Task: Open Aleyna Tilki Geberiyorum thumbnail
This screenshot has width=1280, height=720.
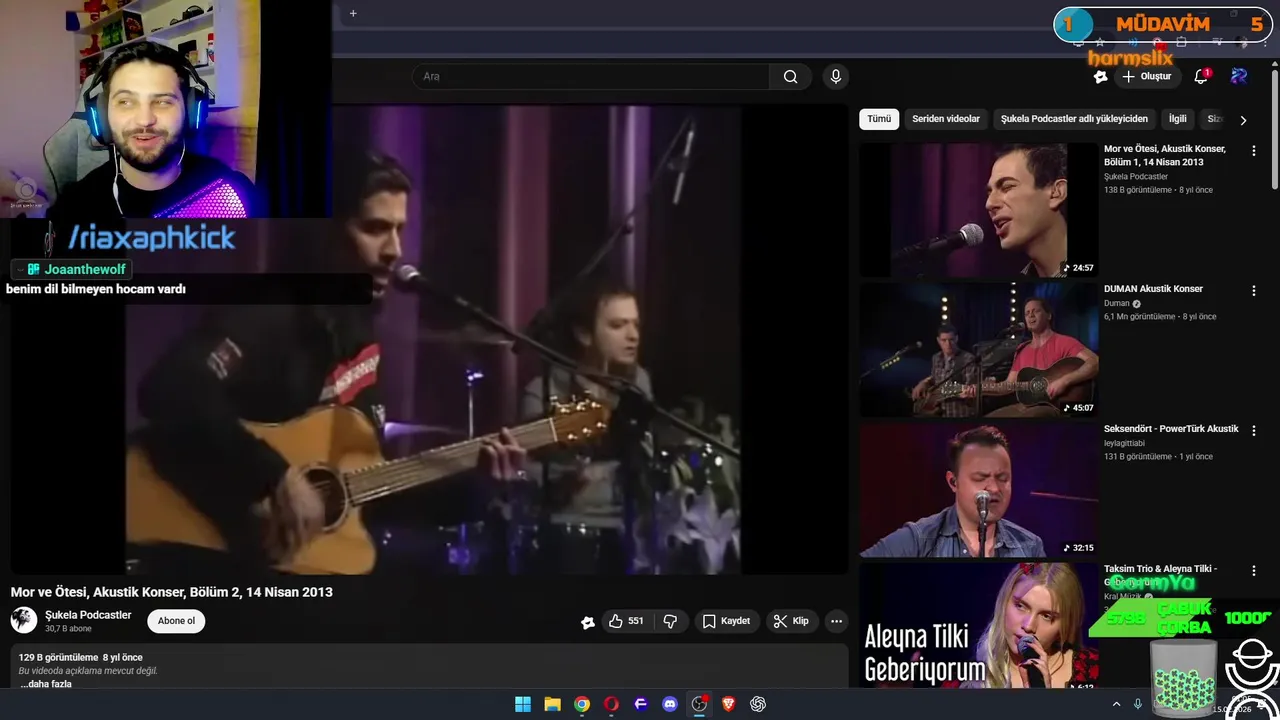Action: tap(979, 626)
